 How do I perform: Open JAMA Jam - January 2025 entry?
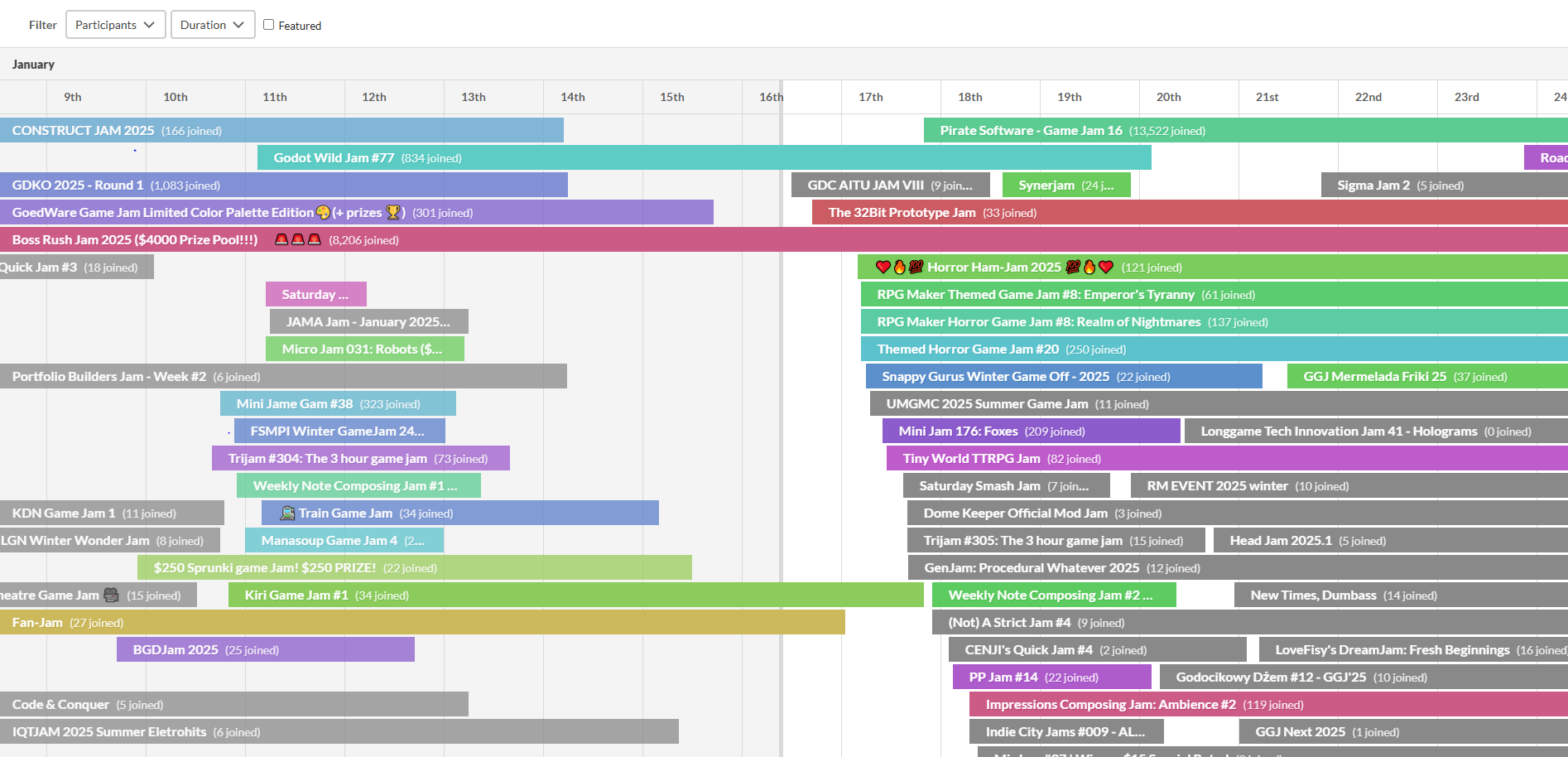click(x=369, y=322)
